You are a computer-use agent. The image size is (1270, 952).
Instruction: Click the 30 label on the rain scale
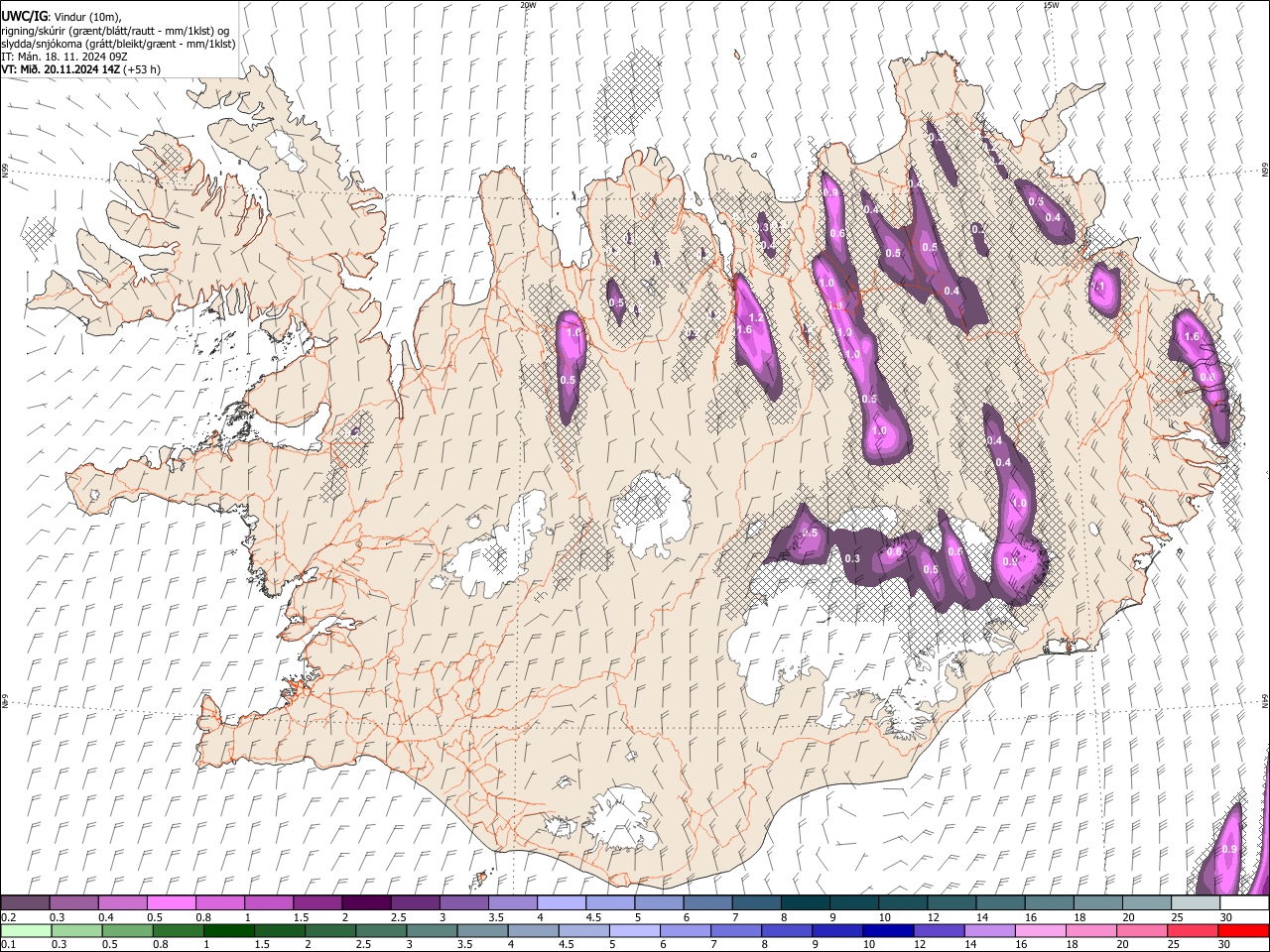coord(1224,944)
